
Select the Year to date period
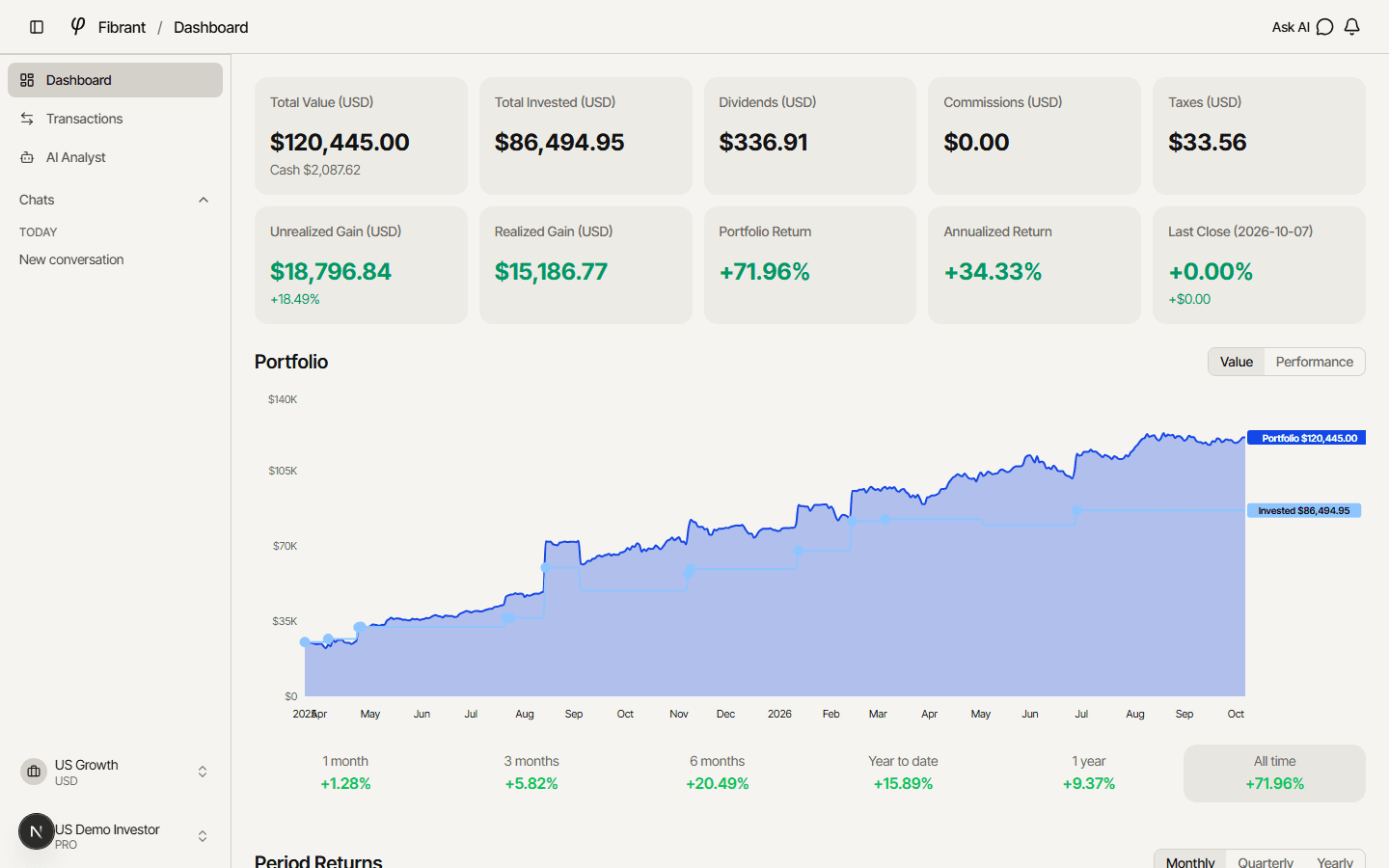pyautogui.click(x=903, y=773)
